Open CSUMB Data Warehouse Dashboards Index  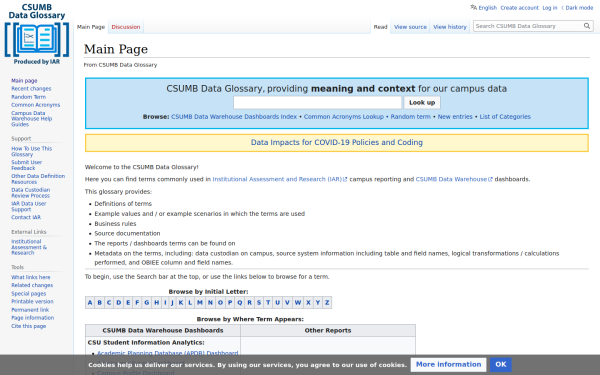234,117
